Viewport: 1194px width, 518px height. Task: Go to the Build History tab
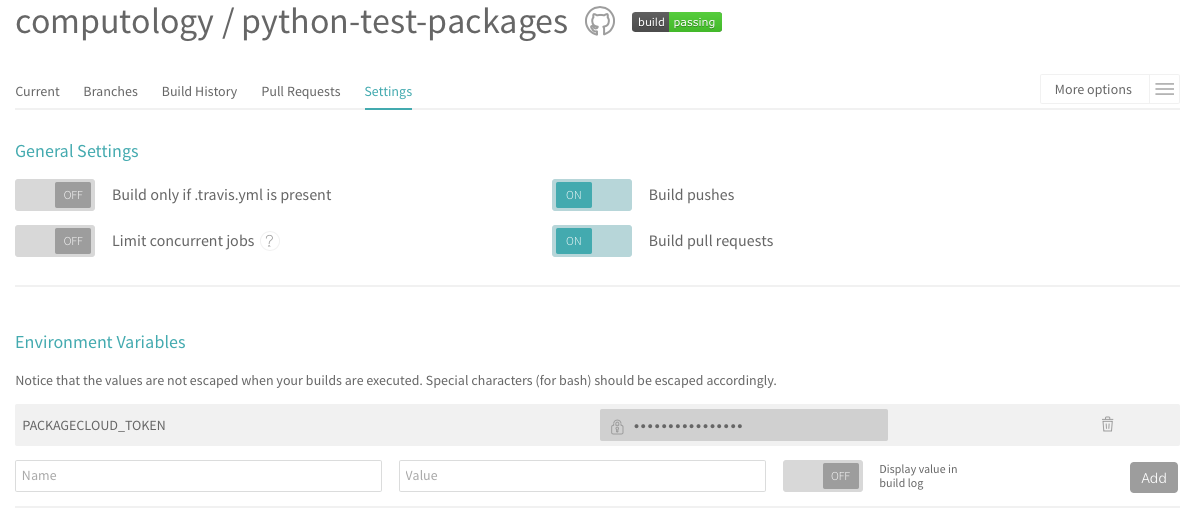click(x=200, y=91)
